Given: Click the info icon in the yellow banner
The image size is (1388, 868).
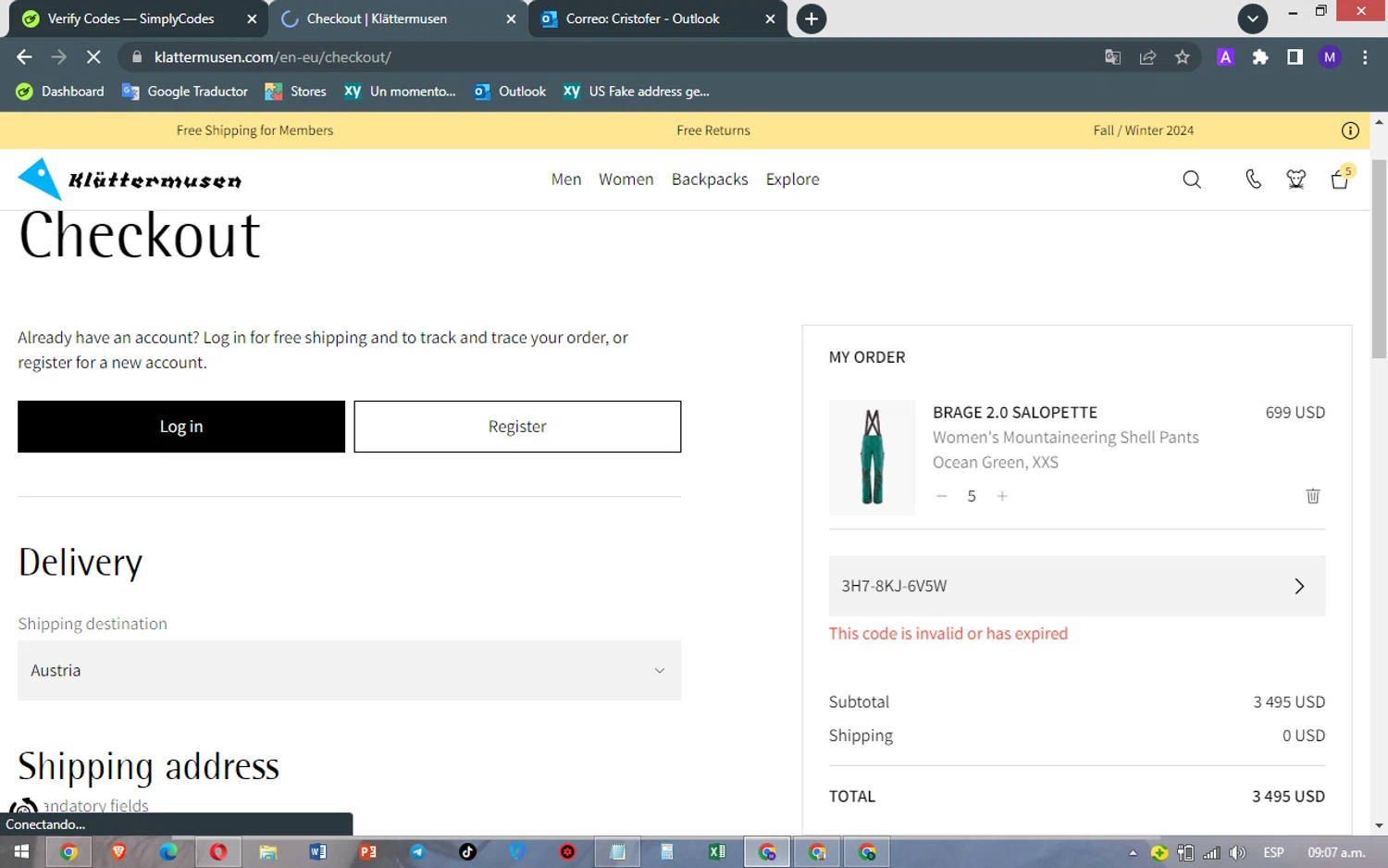Looking at the screenshot, I should click(x=1350, y=130).
